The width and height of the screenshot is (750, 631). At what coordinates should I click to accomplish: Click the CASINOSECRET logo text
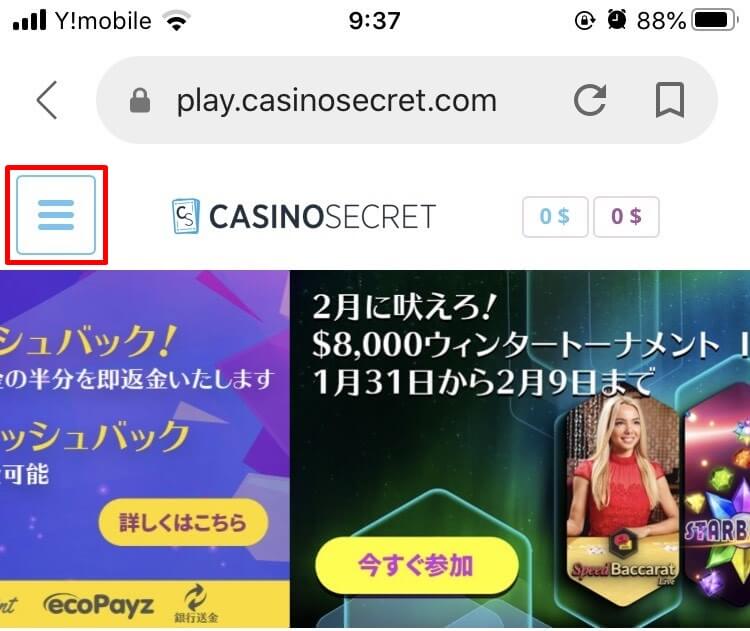(322, 217)
